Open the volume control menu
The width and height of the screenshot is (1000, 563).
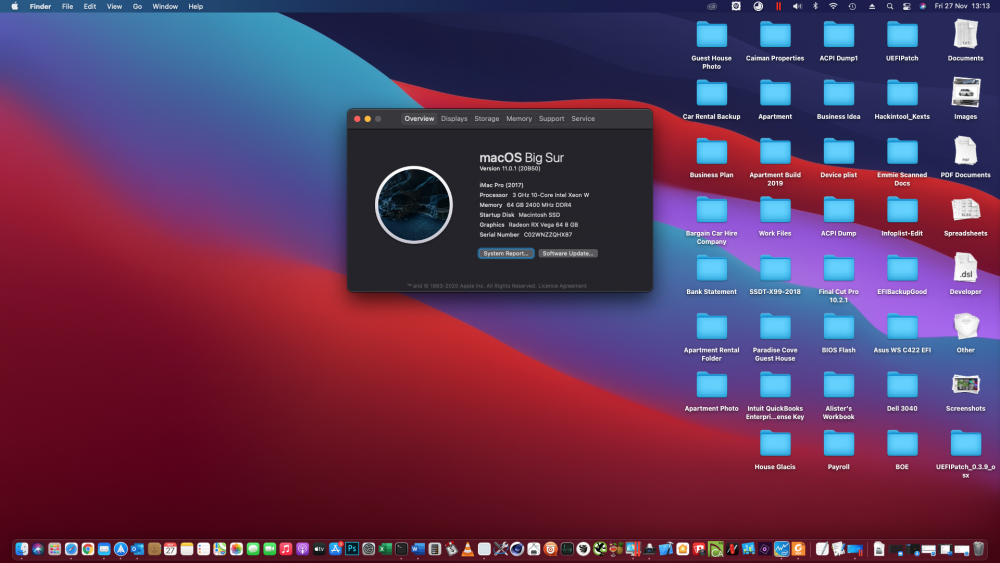pos(797,6)
